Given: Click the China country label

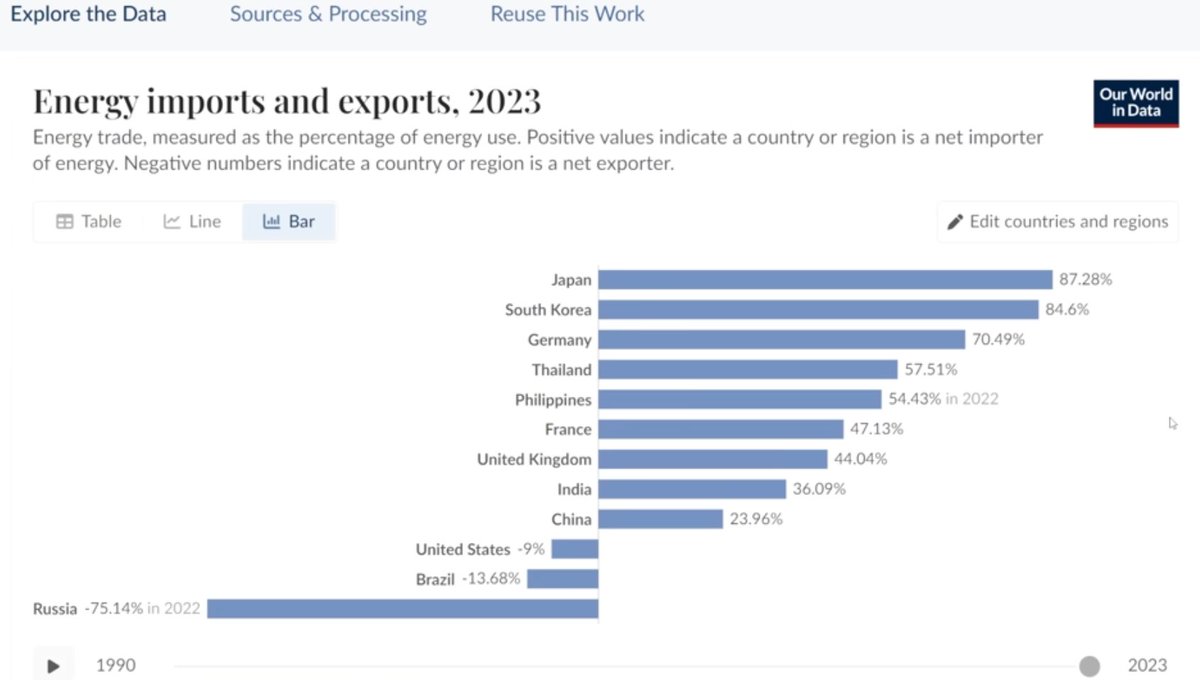Looking at the screenshot, I should click(571, 520).
